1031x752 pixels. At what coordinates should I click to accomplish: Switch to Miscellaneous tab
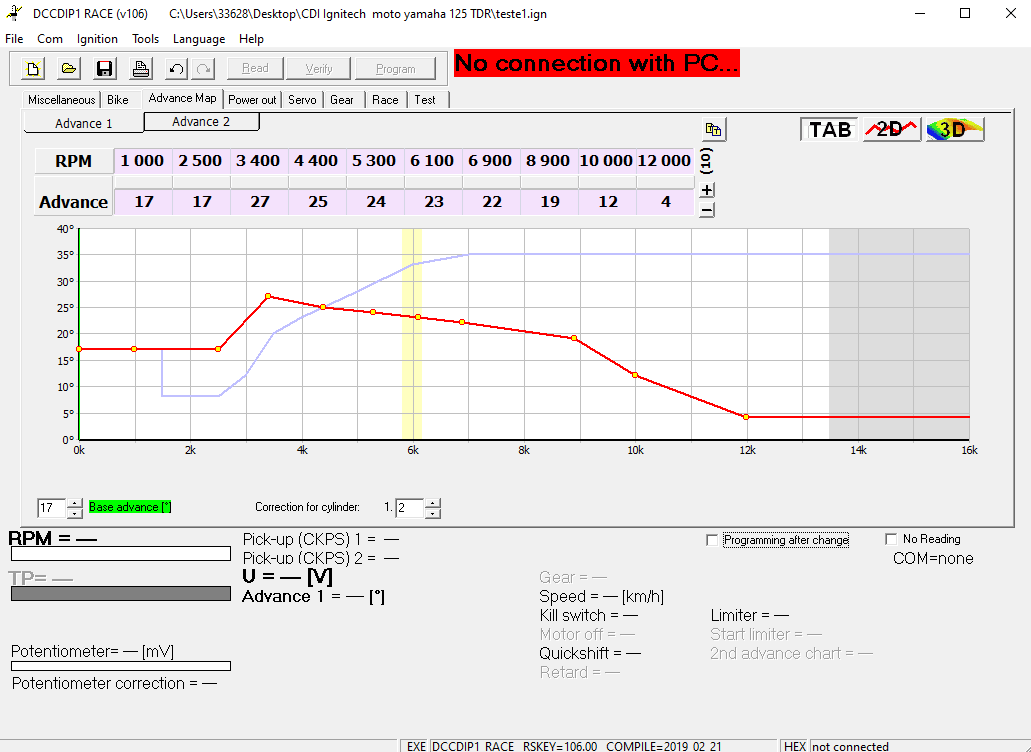(x=61, y=100)
